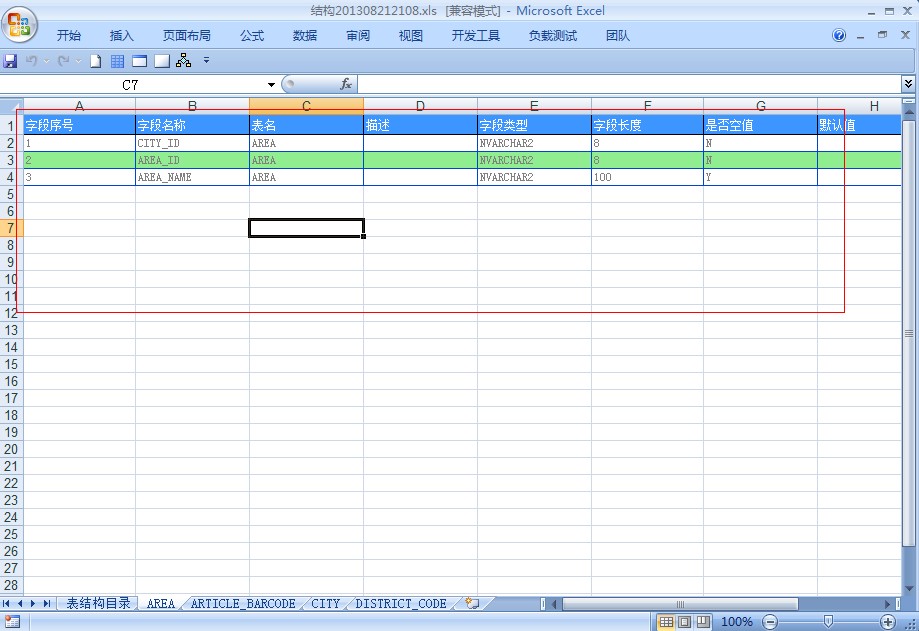Image resolution: width=919 pixels, height=631 pixels.
Task: Open the Office button menu
Action: point(19,25)
